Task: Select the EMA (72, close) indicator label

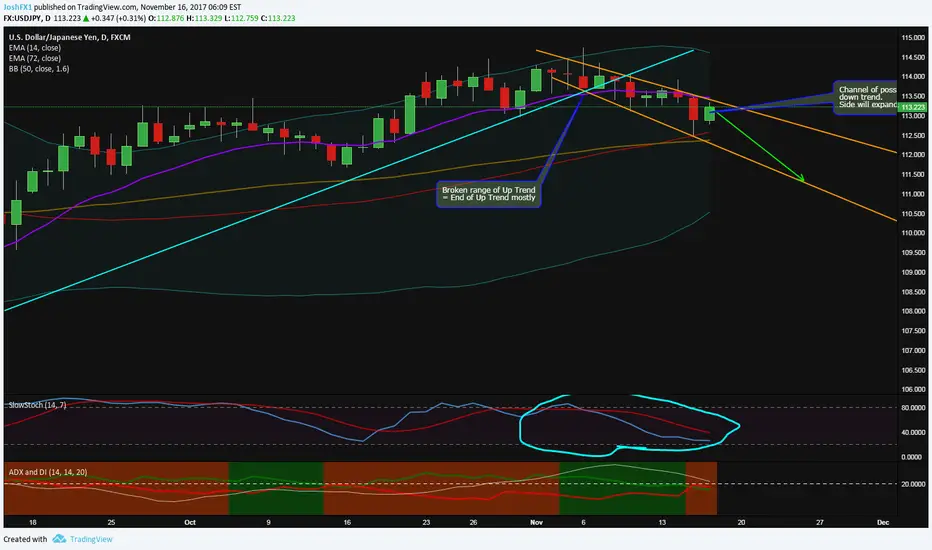Action: pyautogui.click(x=34, y=58)
